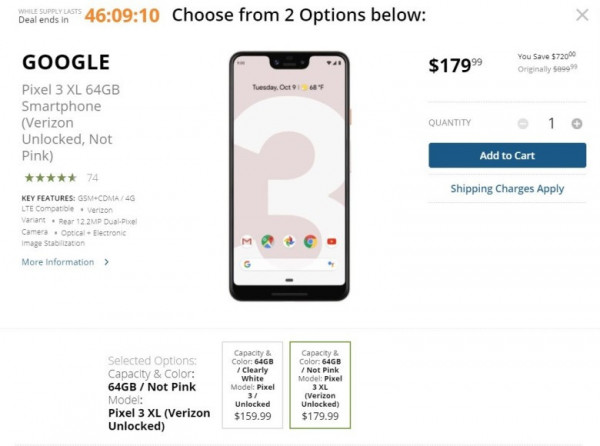Decrease quantity with minus icon
Viewport: 600px width, 446px height.
[x=523, y=124]
